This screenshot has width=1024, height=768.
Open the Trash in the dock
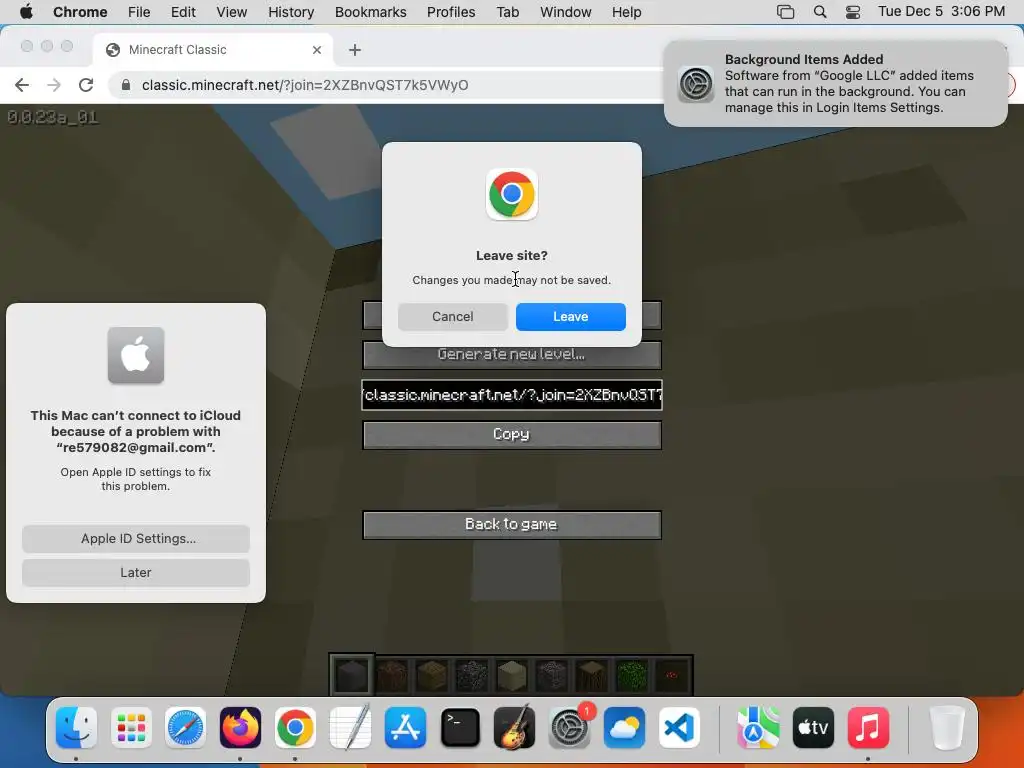pos(947,728)
